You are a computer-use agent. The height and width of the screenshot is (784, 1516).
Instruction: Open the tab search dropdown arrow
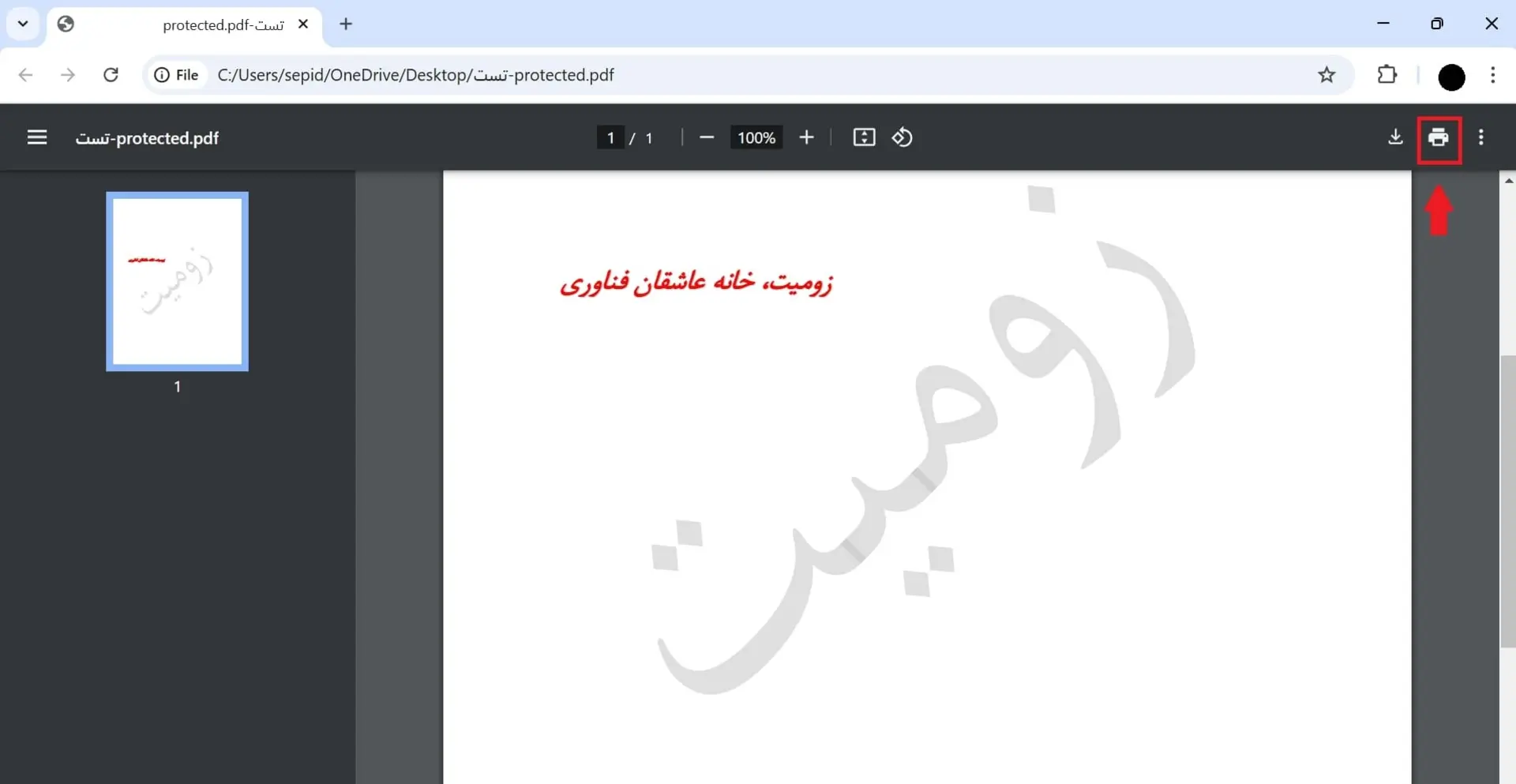23,24
